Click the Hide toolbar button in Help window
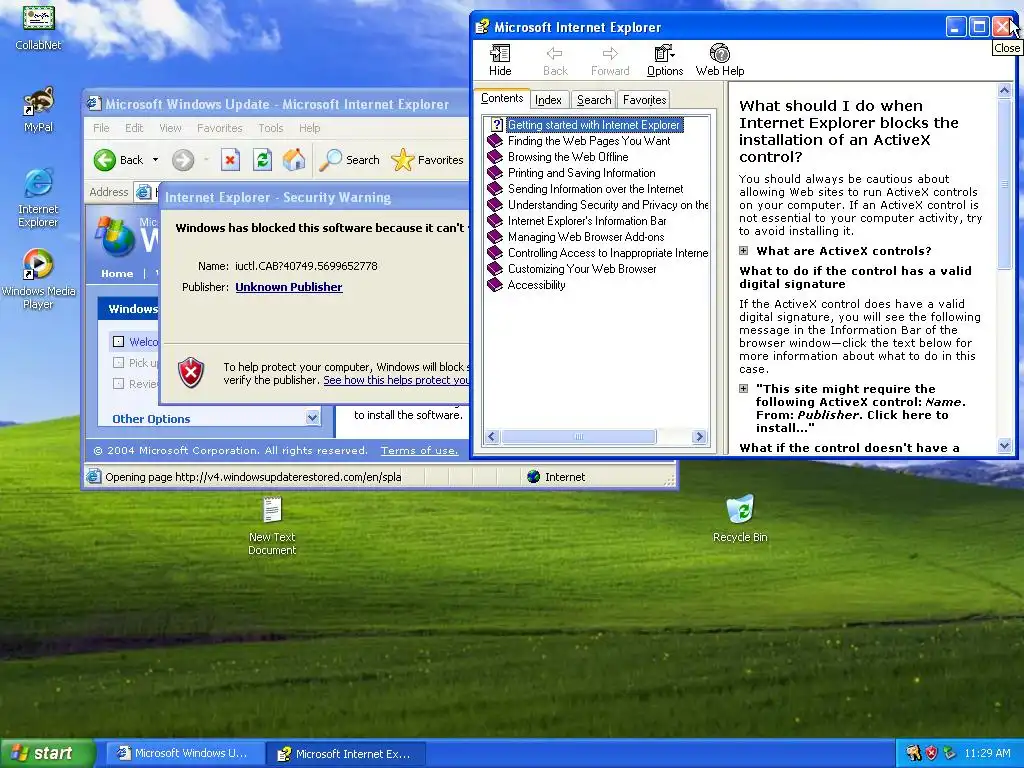This screenshot has height=768, width=1024. click(x=500, y=60)
